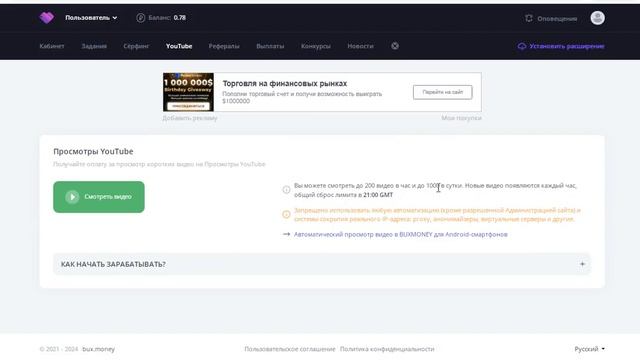Click Установить расширение link
The width and height of the screenshot is (640, 360).
point(567,47)
